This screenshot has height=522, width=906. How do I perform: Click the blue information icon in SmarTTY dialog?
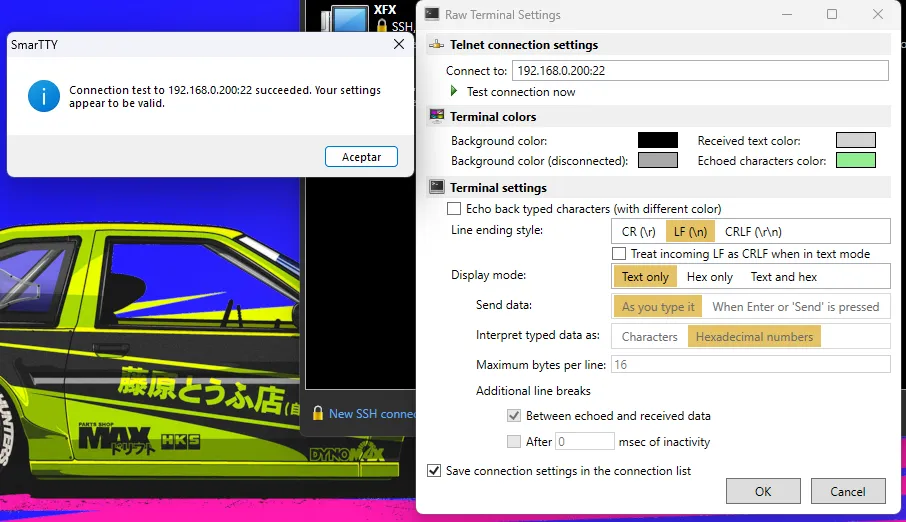pyautogui.click(x=43, y=96)
